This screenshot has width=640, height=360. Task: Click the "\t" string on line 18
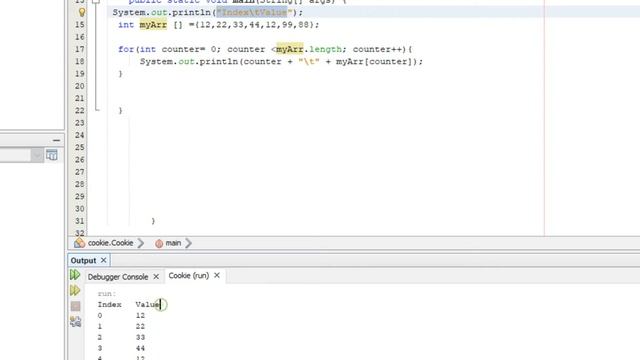click(309, 62)
